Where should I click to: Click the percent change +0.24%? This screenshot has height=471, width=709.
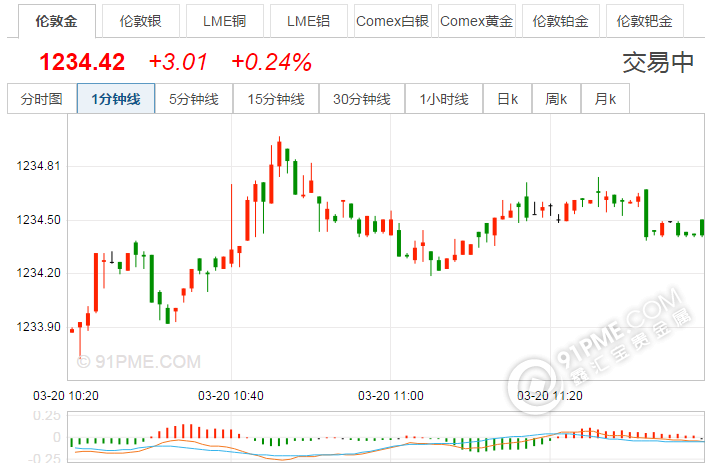tap(271, 62)
